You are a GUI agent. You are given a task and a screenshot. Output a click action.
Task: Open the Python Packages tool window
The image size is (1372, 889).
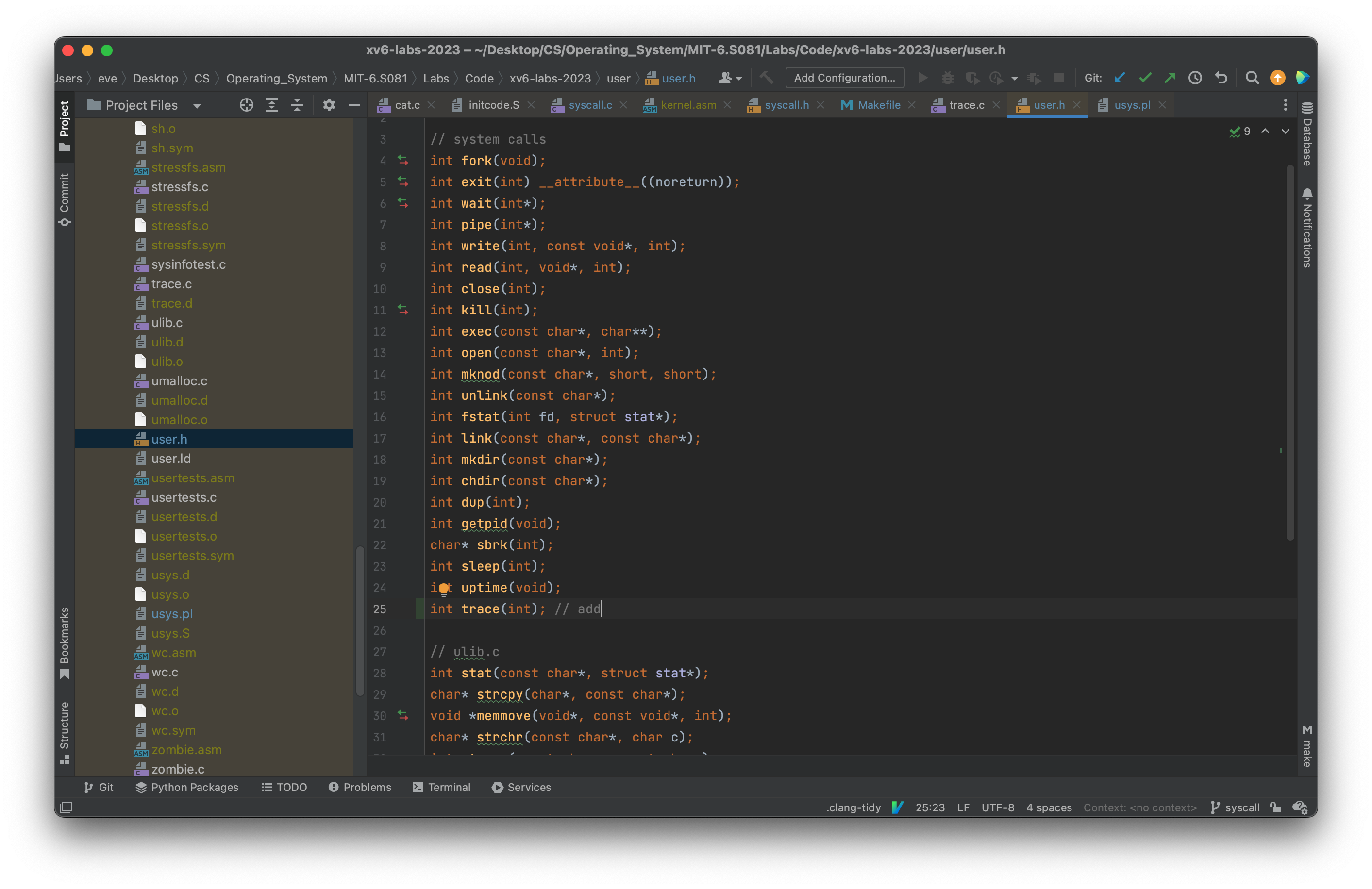(187, 787)
